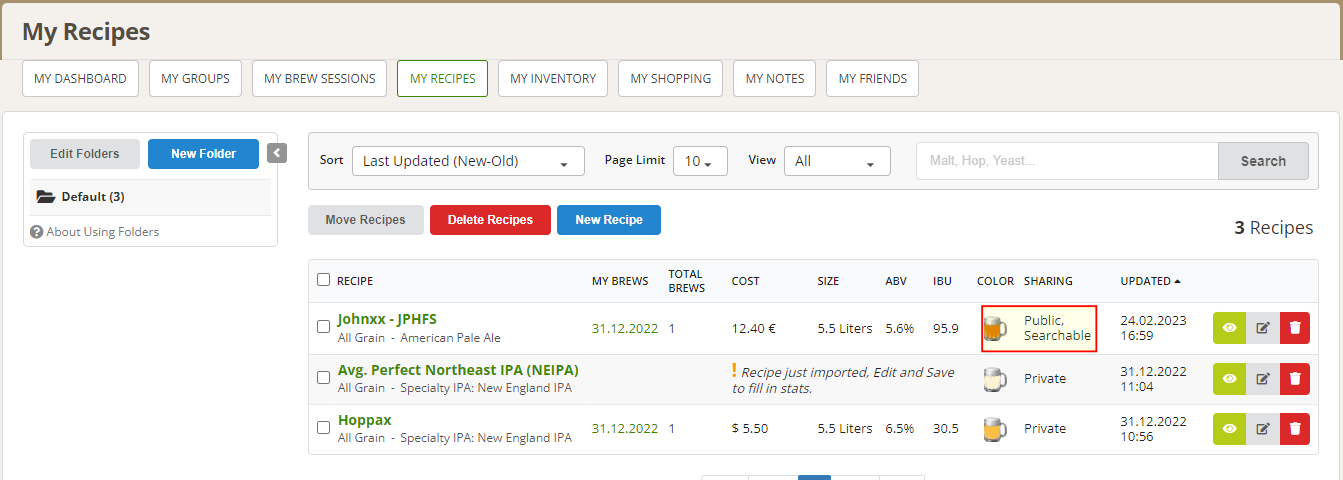
Task: Open the Sort dropdown Last Updated (New-Old)
Action: (468, 161)
